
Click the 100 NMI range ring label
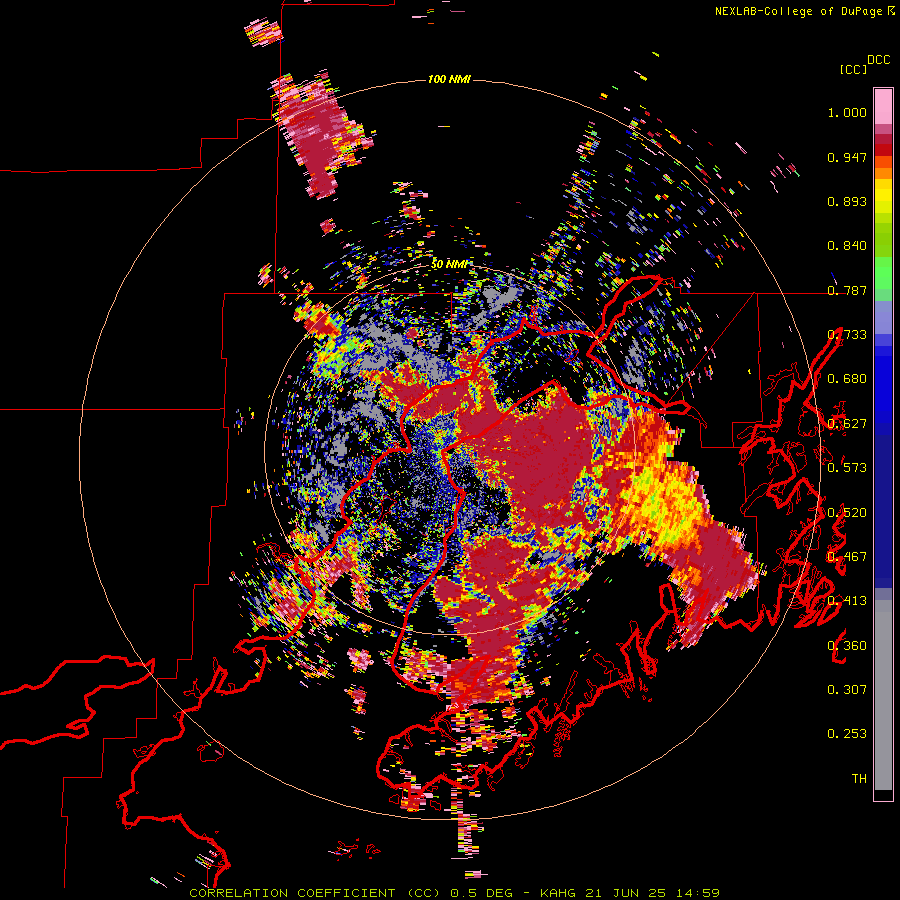point(449,79)
